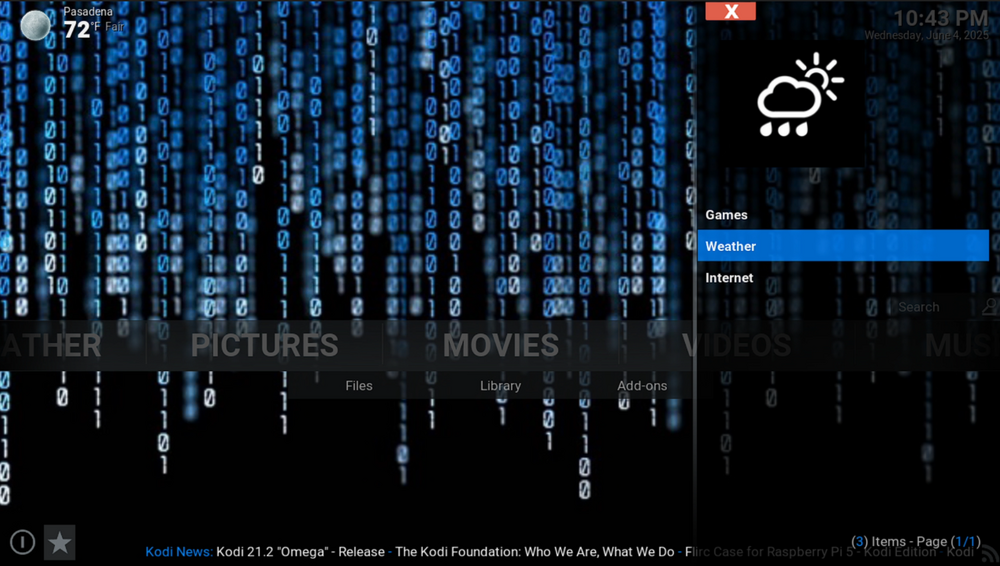This screenshot has height=566, width=1000.
Task: Open favourites with the star icon
Action: click(x=59, y=542)
